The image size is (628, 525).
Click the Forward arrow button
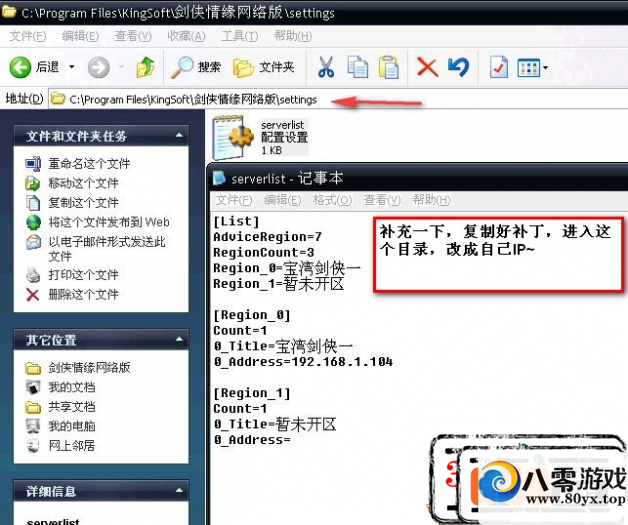click(x=99, y=67)
